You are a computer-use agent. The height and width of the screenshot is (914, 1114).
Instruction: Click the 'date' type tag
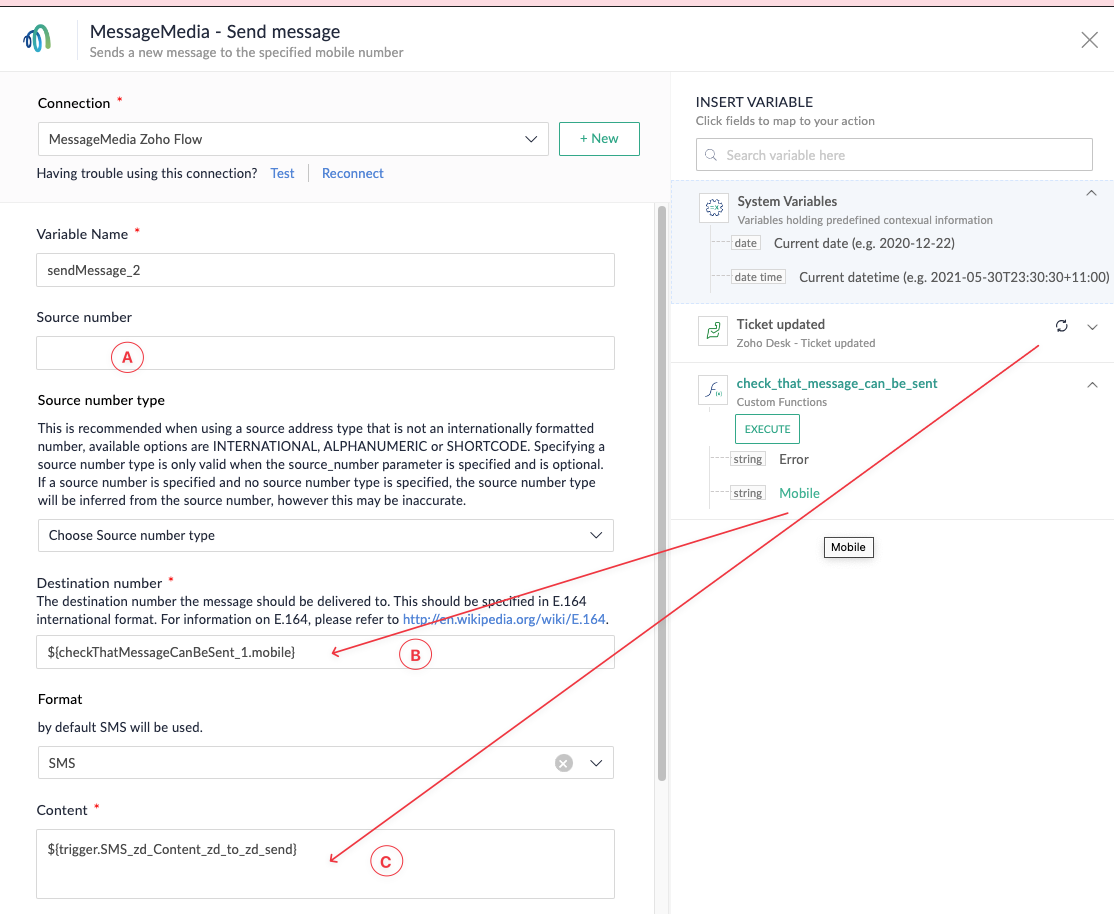(745, 243)
